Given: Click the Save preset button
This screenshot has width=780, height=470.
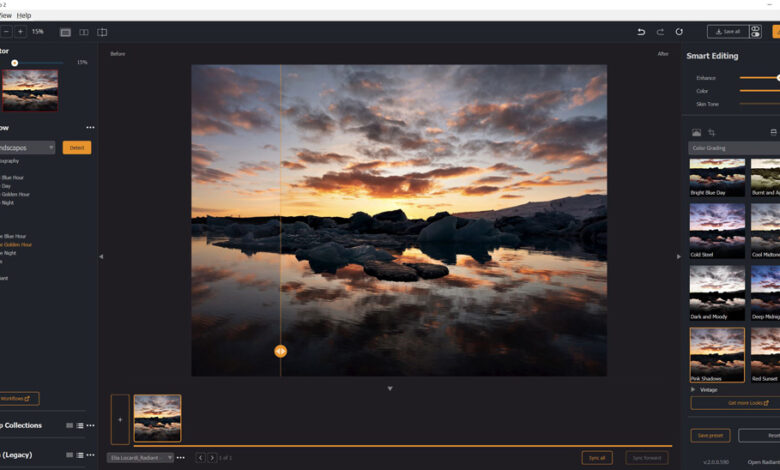Looking at the screenshot, I should [x=710, y=436].
